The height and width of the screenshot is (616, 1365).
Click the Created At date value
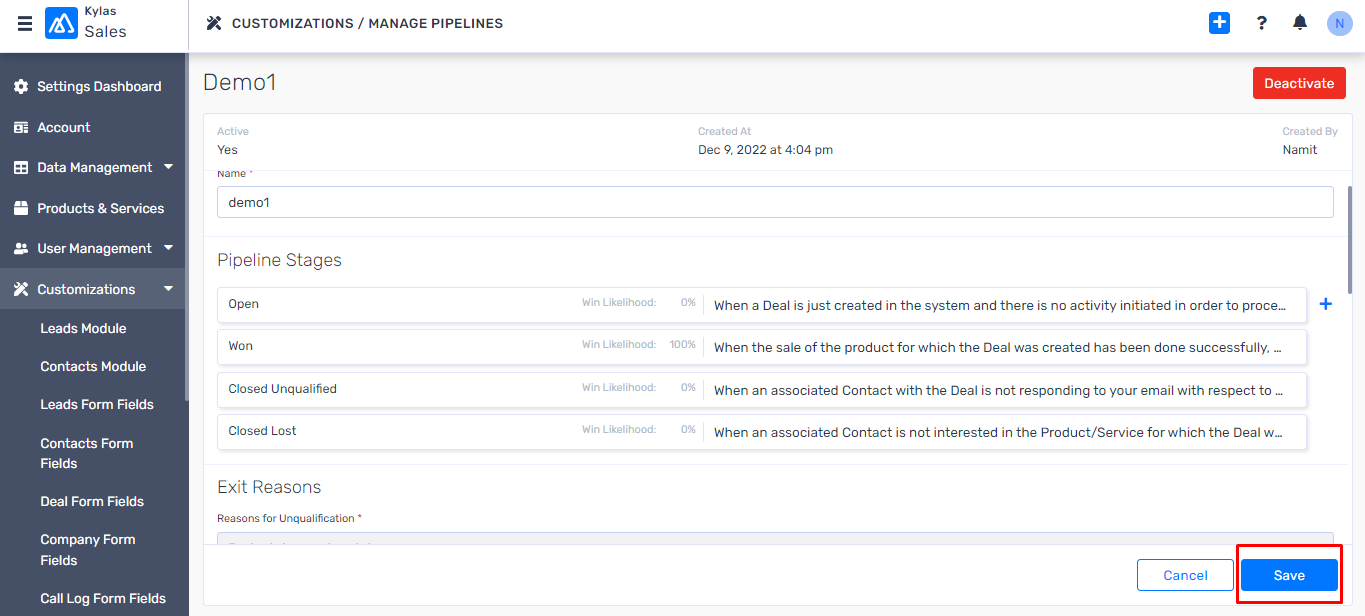click(x=765, y=150)
